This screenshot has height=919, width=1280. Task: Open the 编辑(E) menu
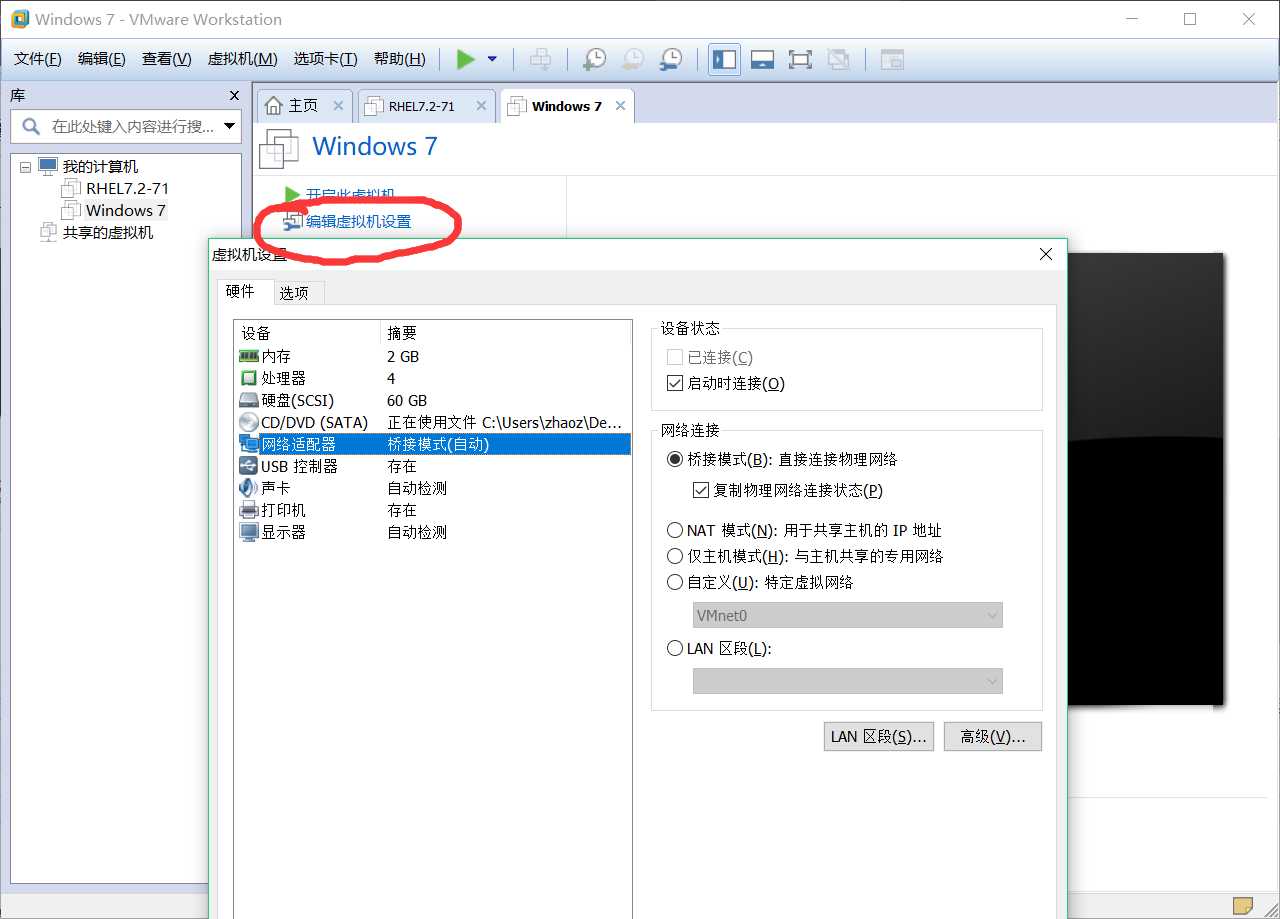pos(102,59)
